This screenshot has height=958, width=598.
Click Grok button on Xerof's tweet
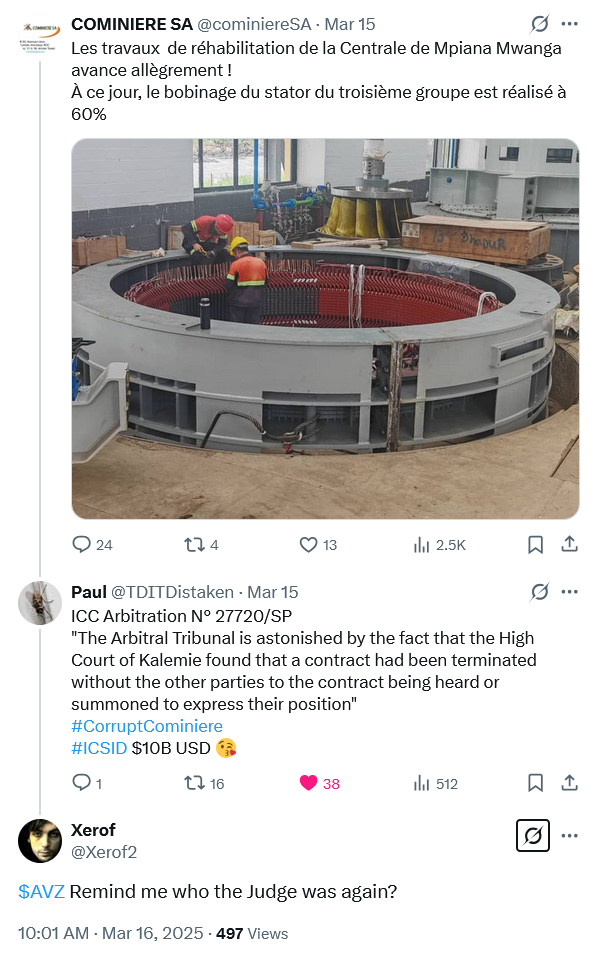pyautogui.click(x=533, y=835)
